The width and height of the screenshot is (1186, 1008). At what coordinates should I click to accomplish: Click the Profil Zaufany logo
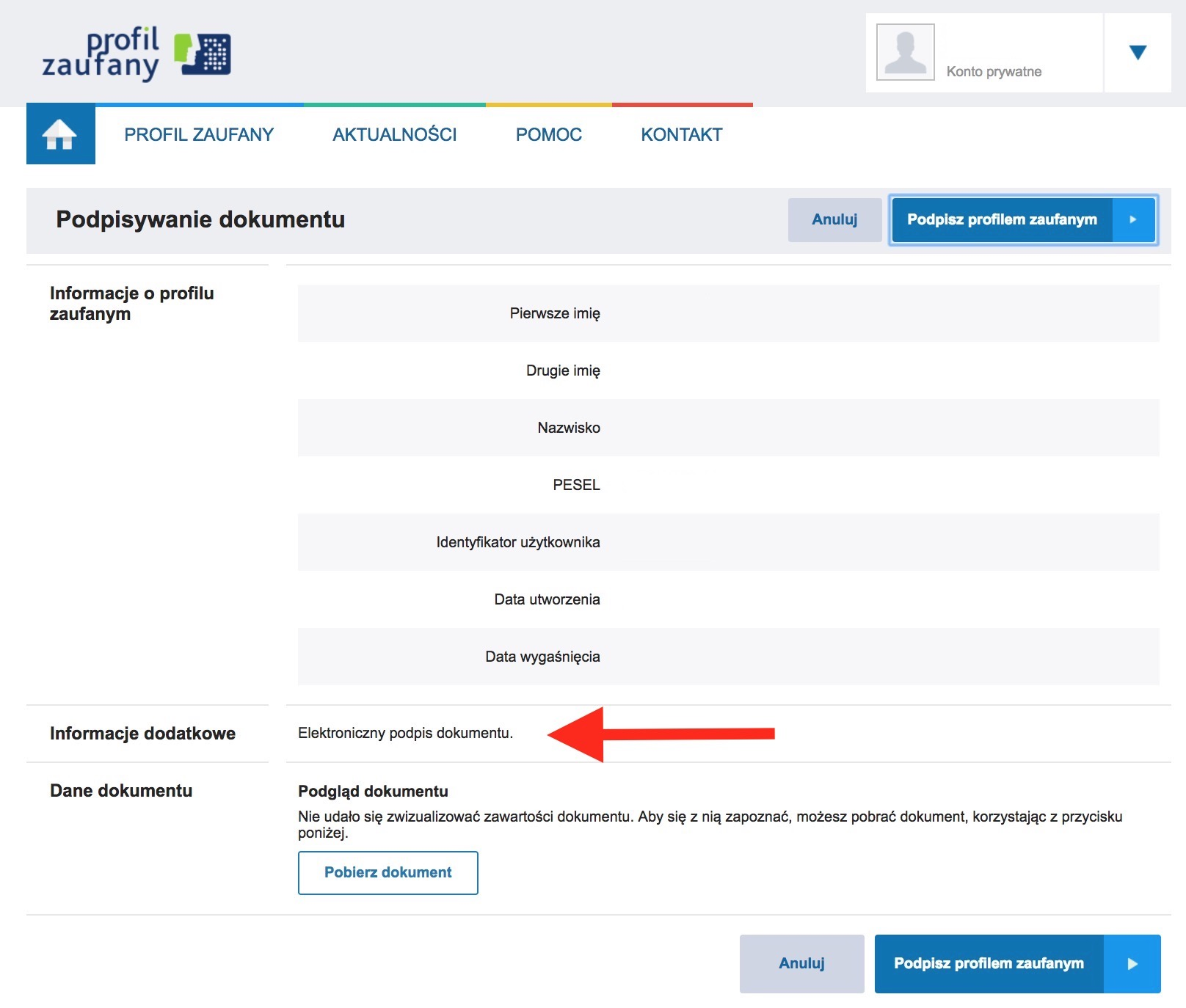point(137,54)
